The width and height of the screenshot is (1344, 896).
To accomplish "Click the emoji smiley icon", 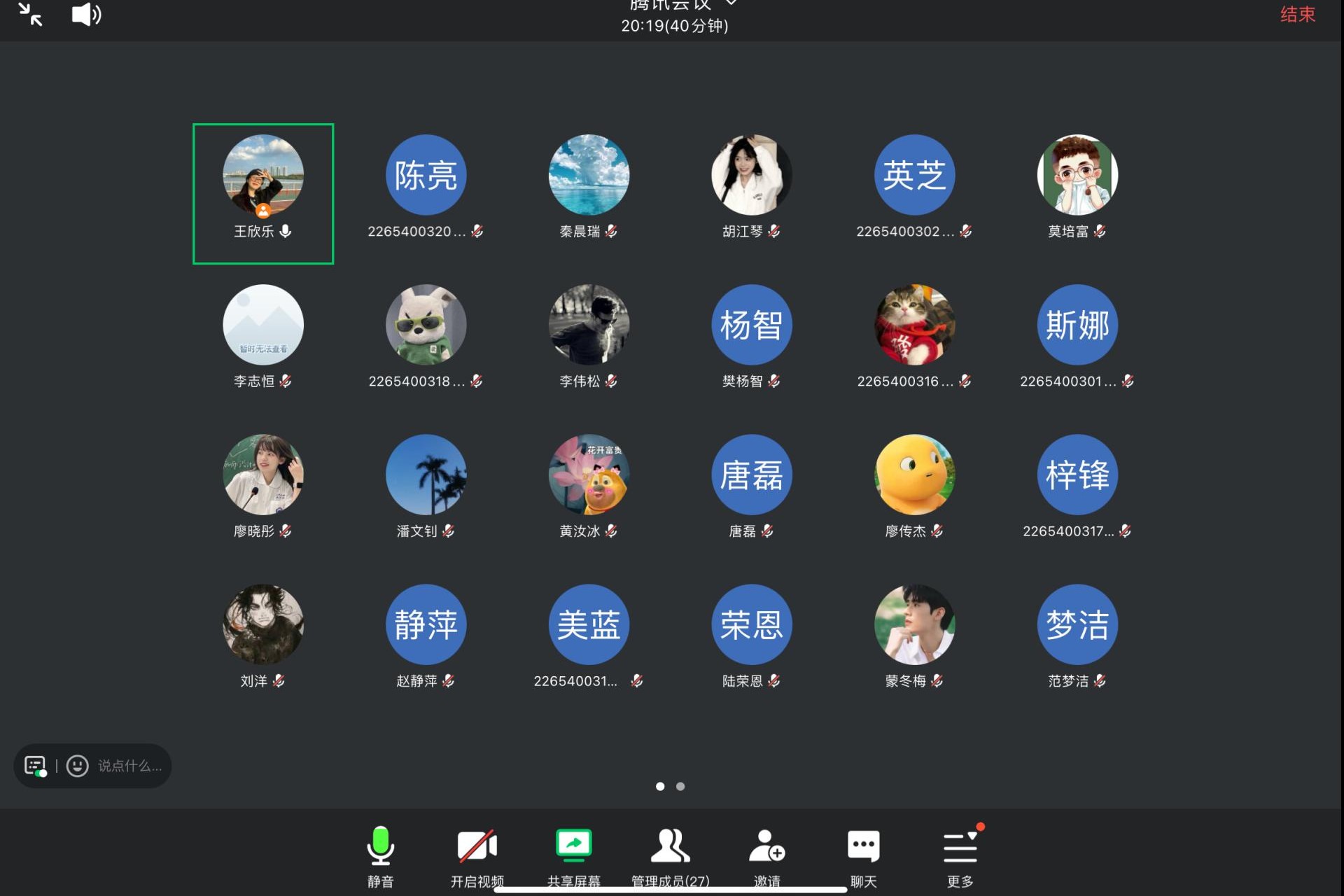I will click(78, 766).
